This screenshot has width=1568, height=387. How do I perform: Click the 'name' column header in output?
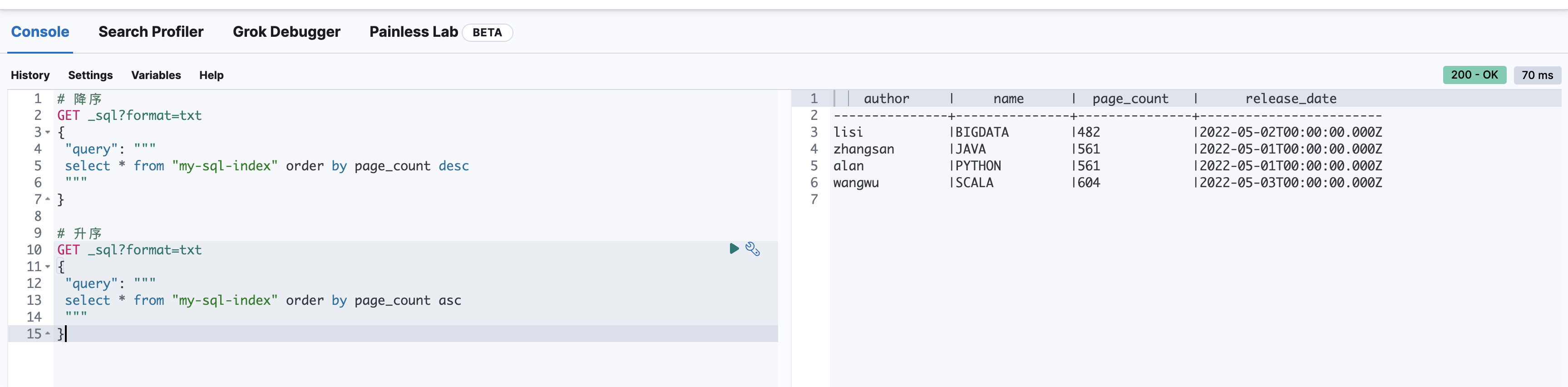tap(1009, 99)
